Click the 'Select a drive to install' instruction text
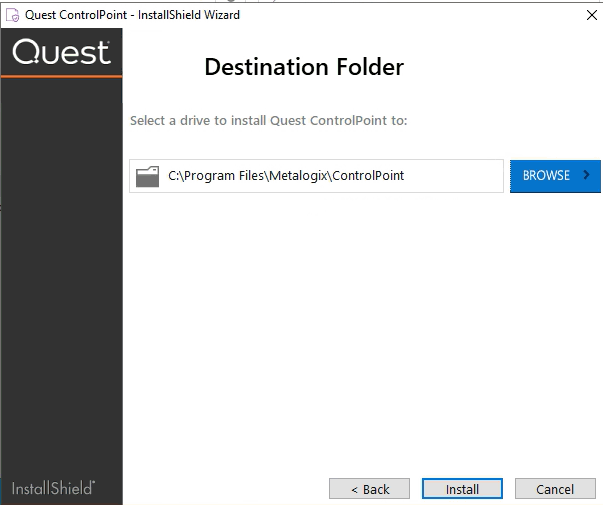 (269, 121)
